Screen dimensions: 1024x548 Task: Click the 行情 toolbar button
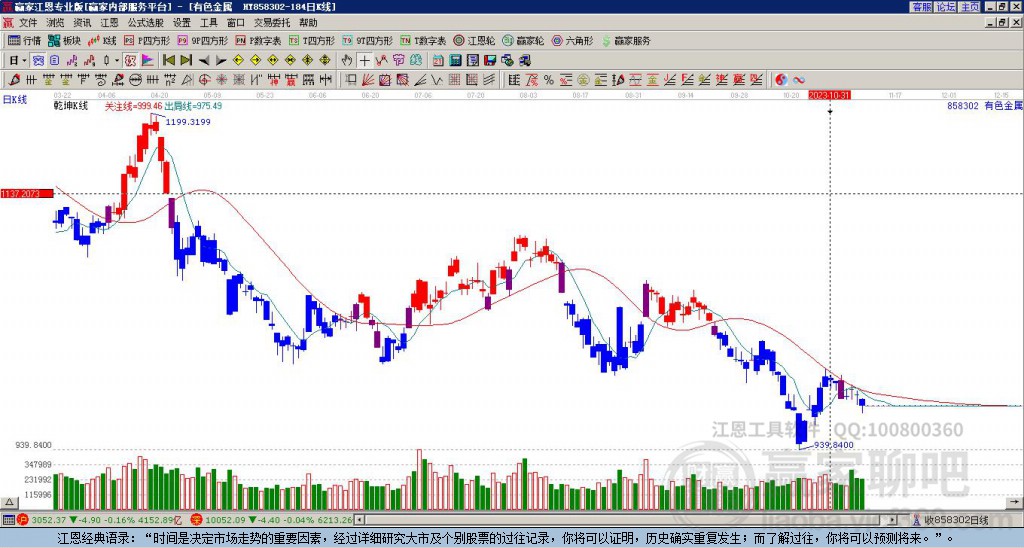(x=25, y=40)
